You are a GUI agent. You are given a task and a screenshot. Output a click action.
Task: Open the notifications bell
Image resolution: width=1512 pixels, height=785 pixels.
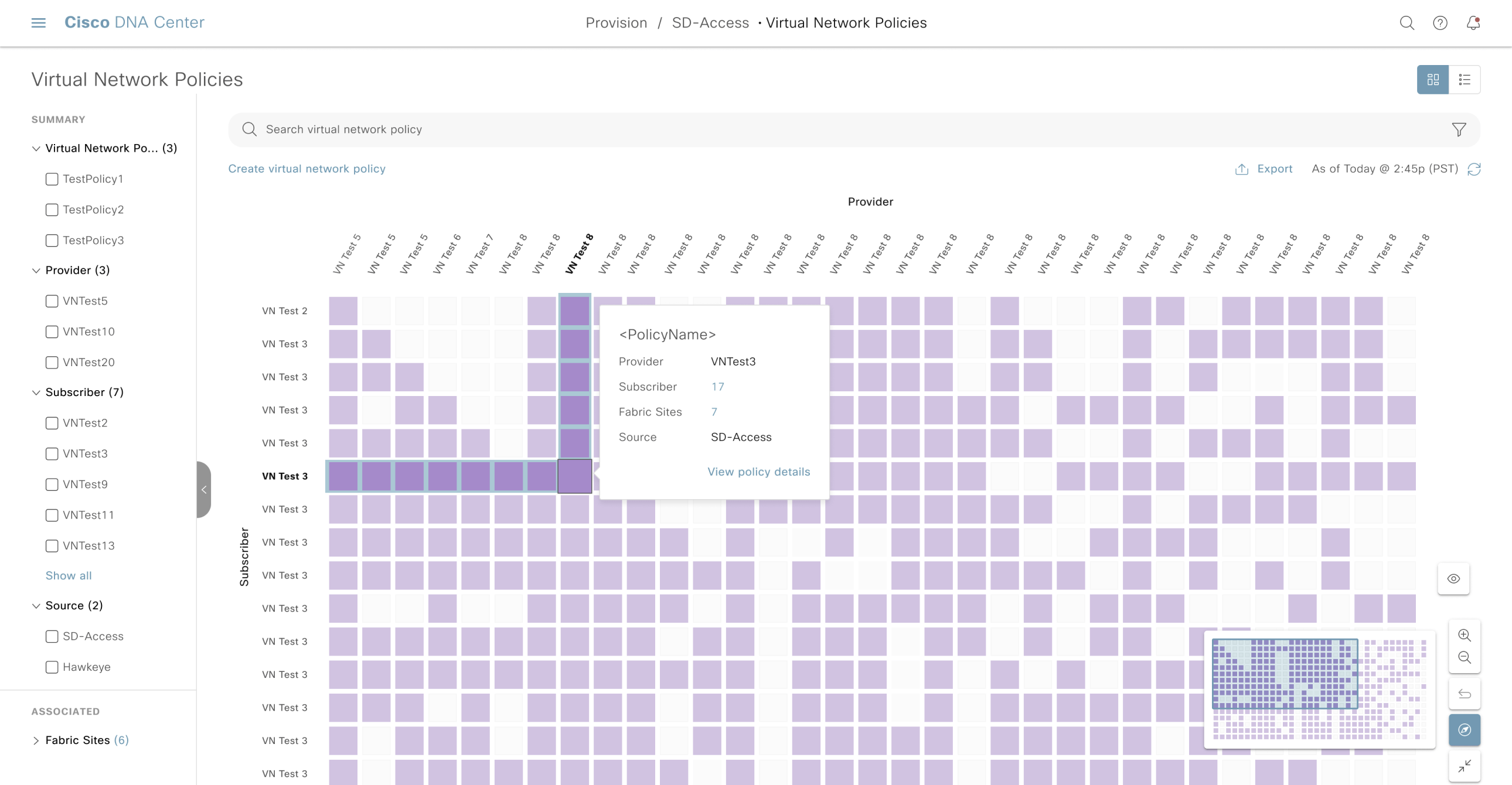pyautogui.click(x=1473, y=23)
